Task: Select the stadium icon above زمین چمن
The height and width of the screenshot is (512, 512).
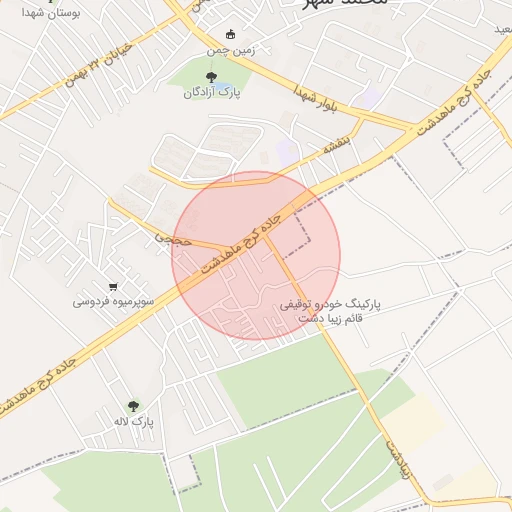Action: (230, 34)
